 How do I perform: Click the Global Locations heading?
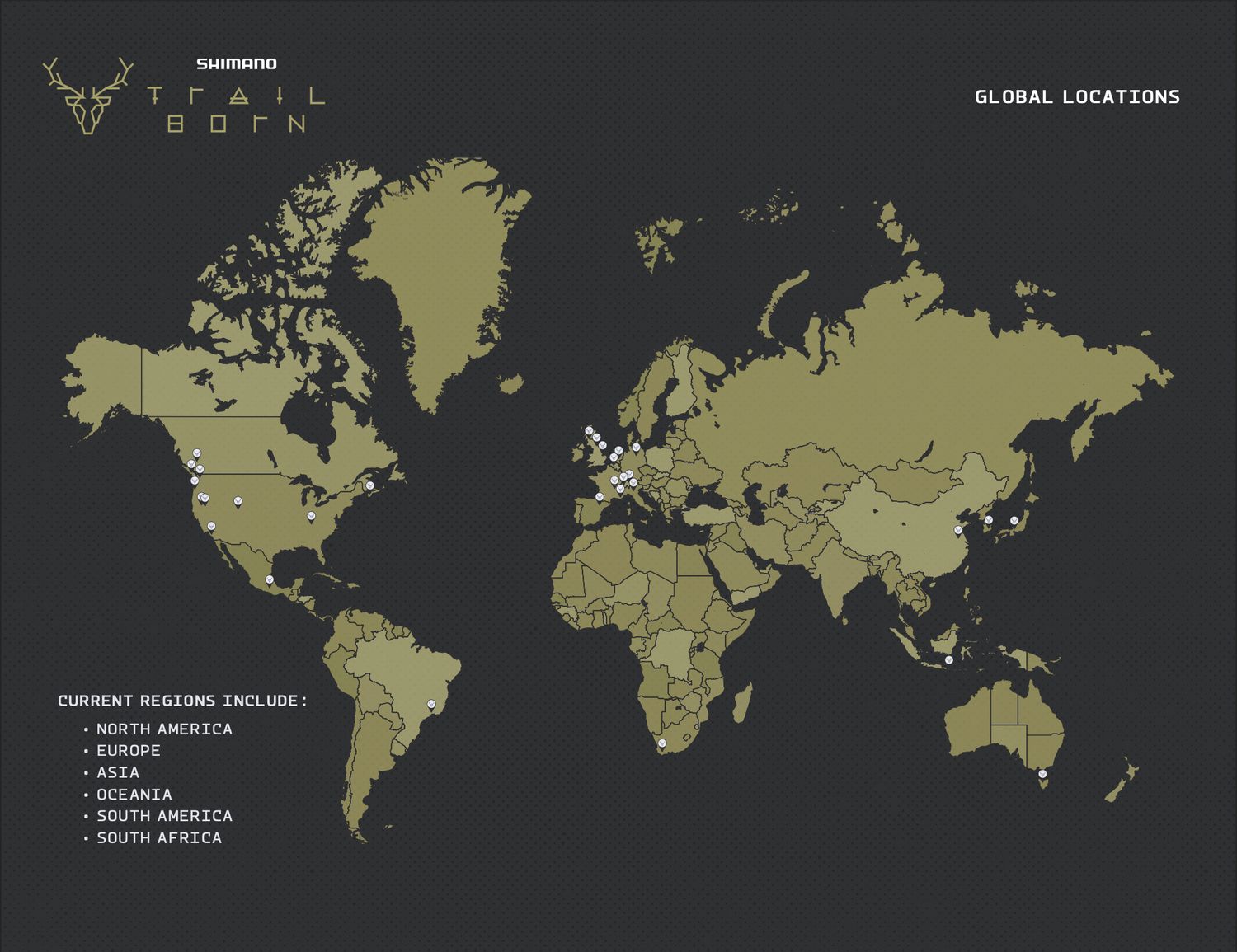[x=1077, y=97]
